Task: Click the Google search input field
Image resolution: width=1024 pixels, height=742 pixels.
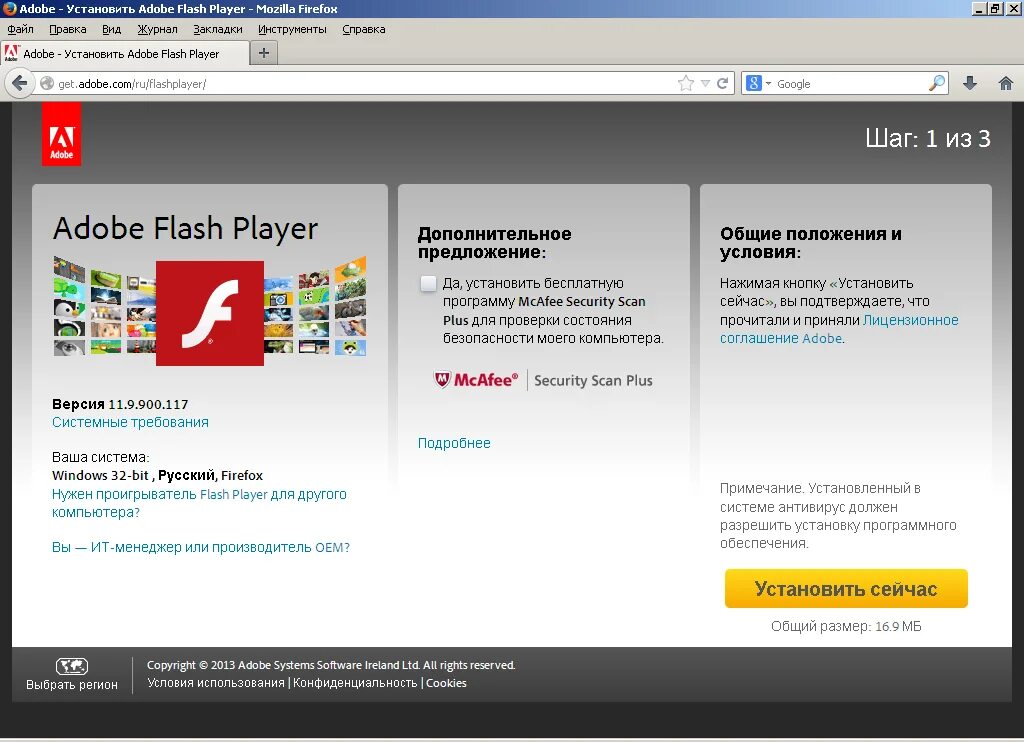Action: pyautogui.click(x=851, y=84)
